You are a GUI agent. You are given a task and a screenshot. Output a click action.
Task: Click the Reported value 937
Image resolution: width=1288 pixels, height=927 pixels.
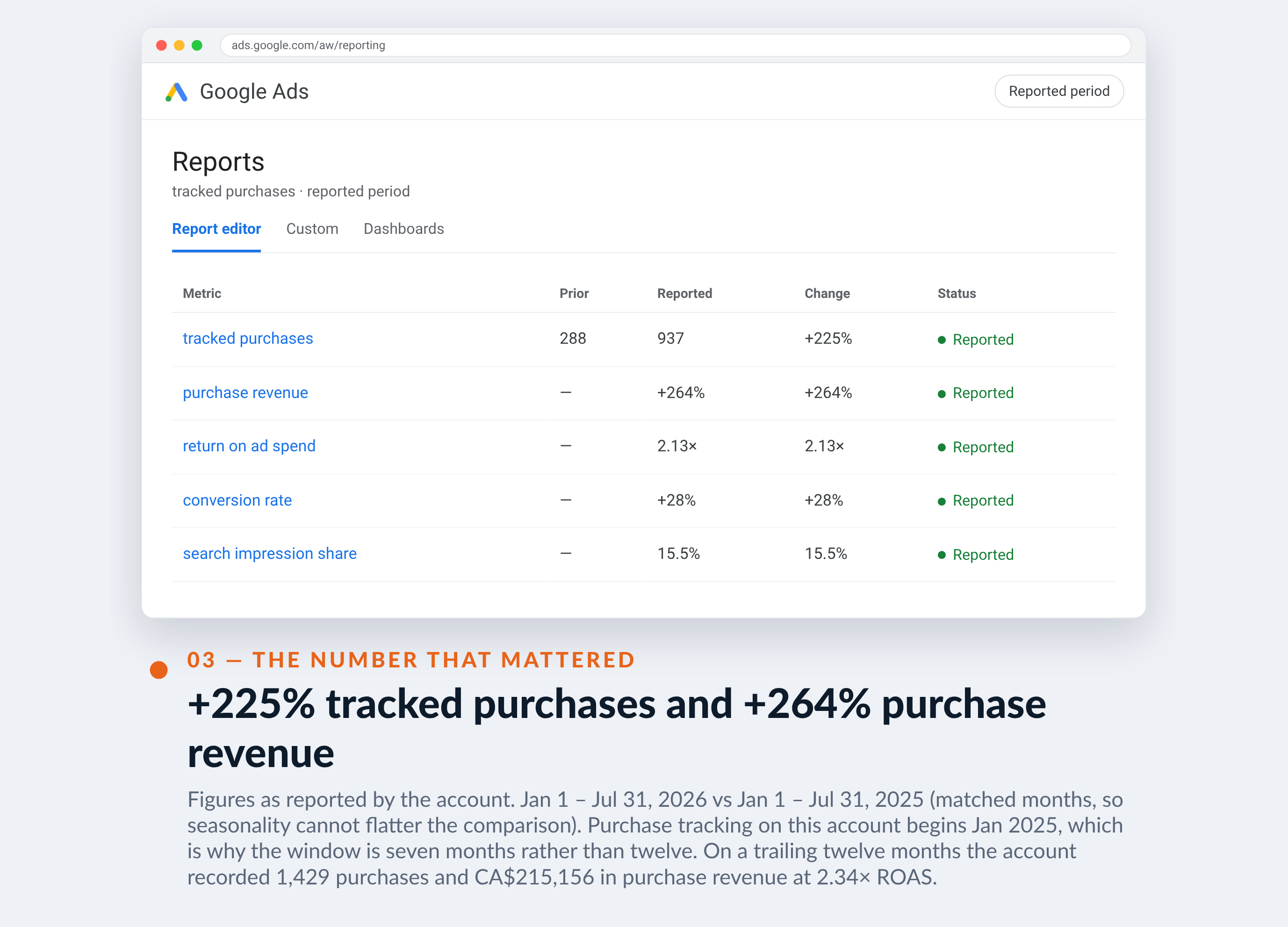(x=670, y=339)
